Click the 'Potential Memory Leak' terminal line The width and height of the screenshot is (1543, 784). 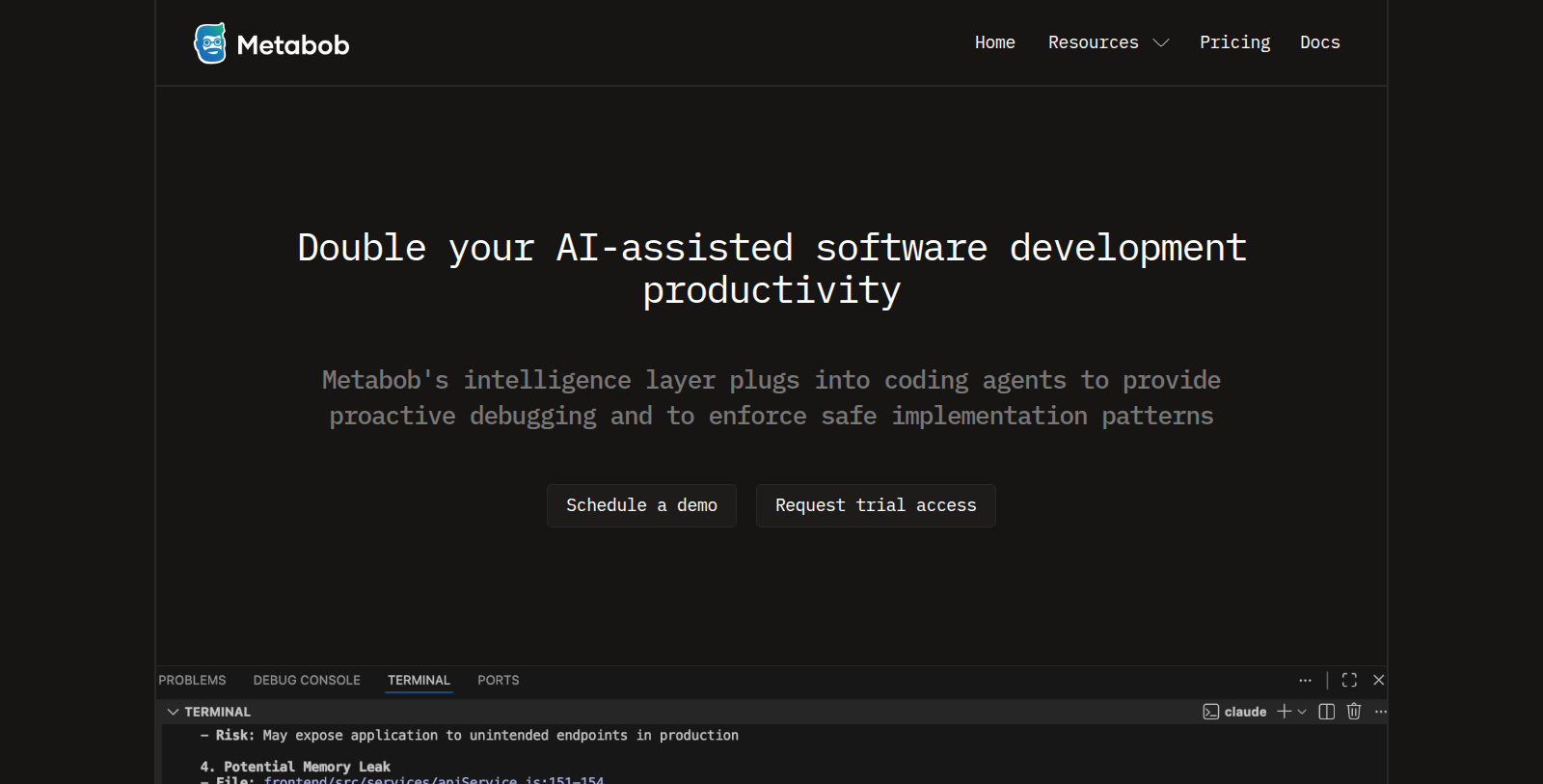pos(295,767)
